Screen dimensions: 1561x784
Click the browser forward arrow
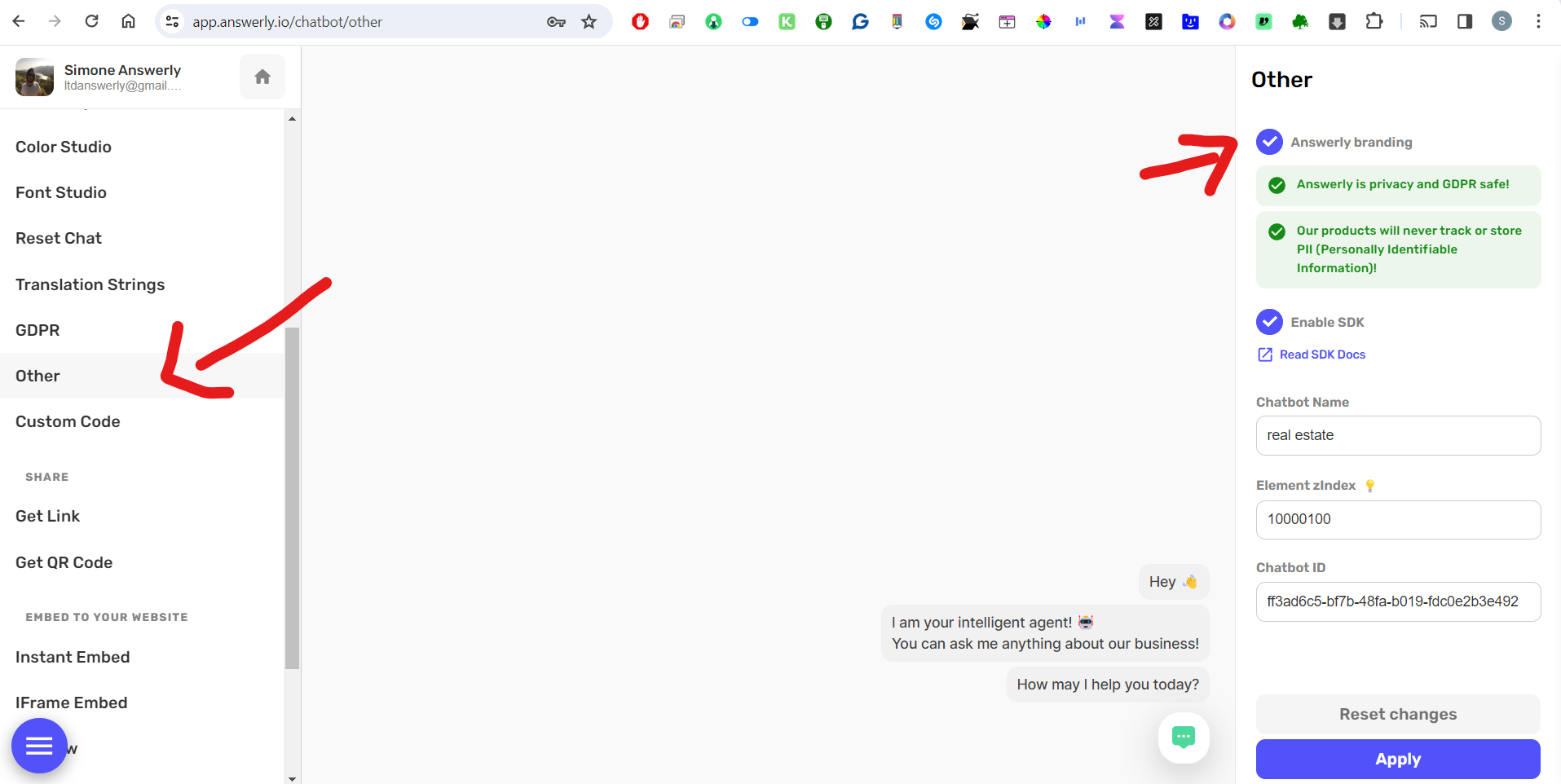click(x=55, y=21)
